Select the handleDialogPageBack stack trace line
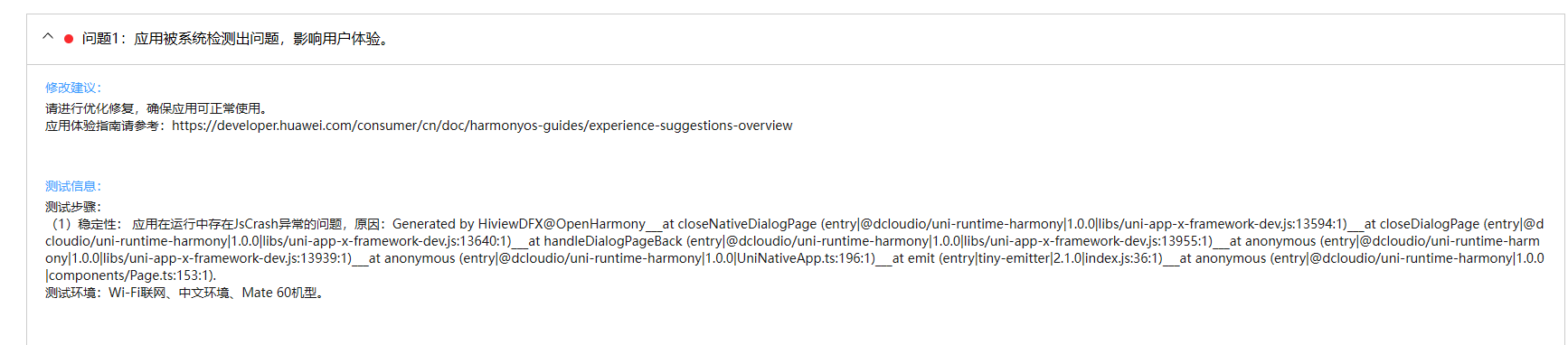Image resolution: width=1568 pixels, height=345 pixels. point(792,241)
